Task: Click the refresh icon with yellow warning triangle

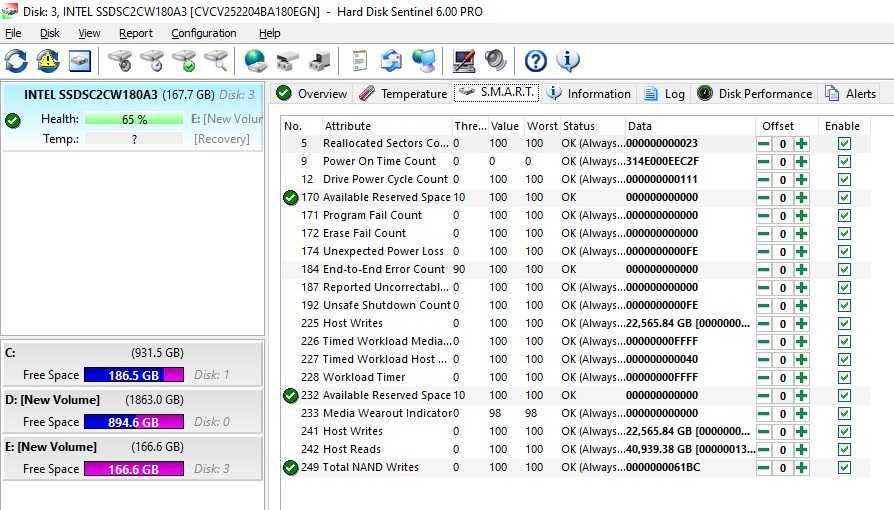Action: tap(48, 60)
